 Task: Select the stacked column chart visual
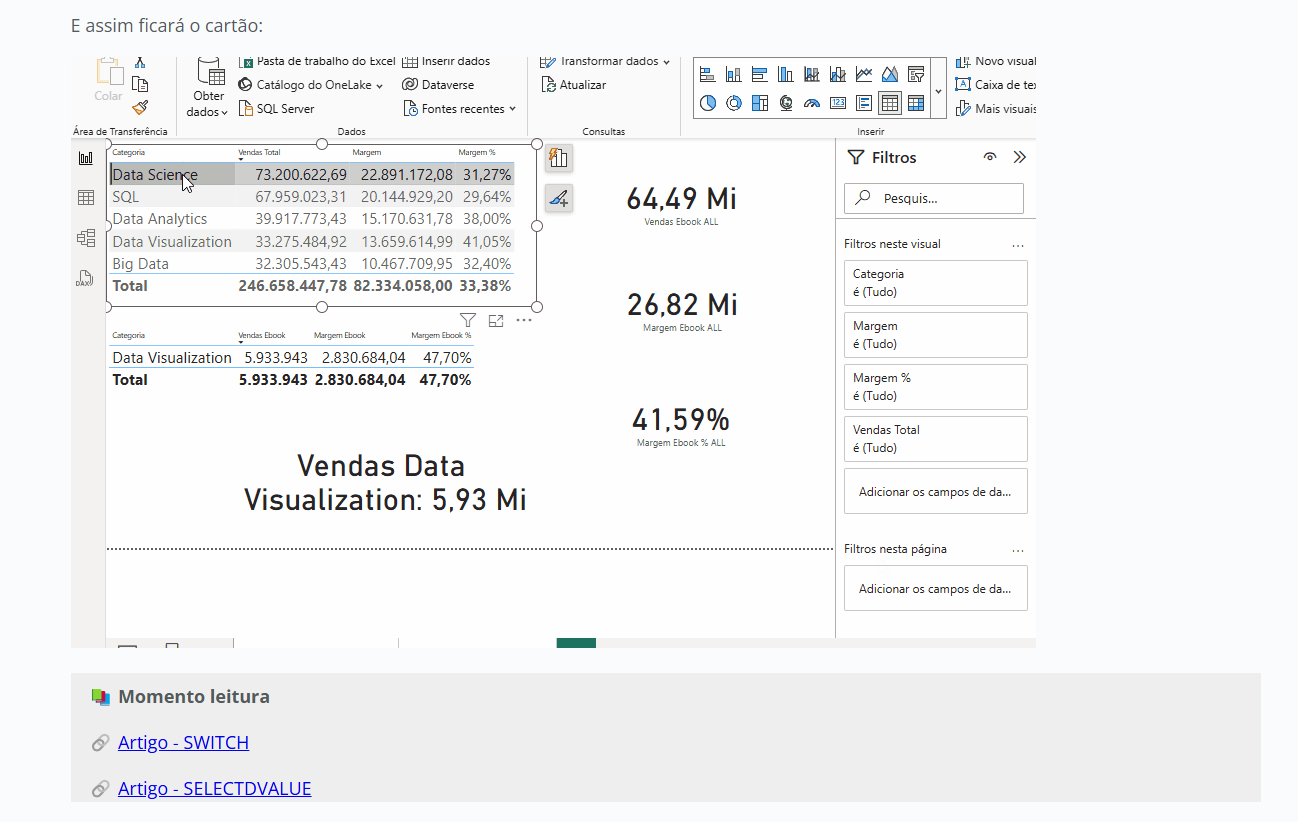pyautogui.click(x=734, y=74)
